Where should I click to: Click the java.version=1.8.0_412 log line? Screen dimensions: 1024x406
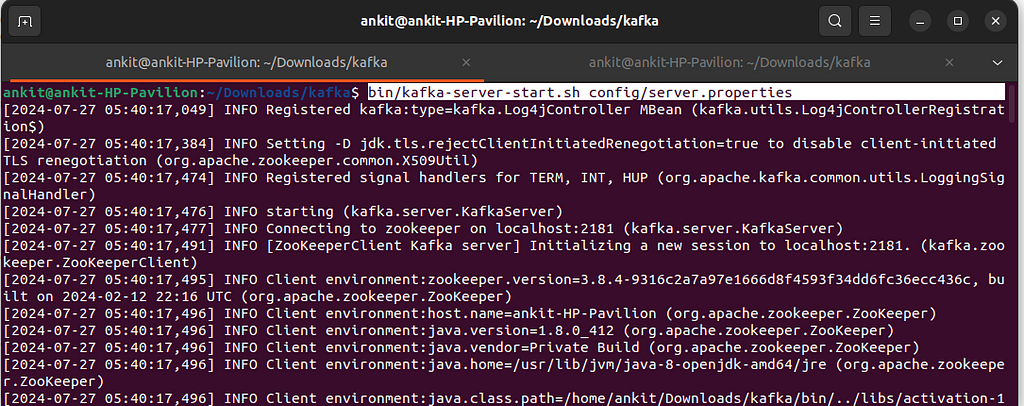click(449, 330)
